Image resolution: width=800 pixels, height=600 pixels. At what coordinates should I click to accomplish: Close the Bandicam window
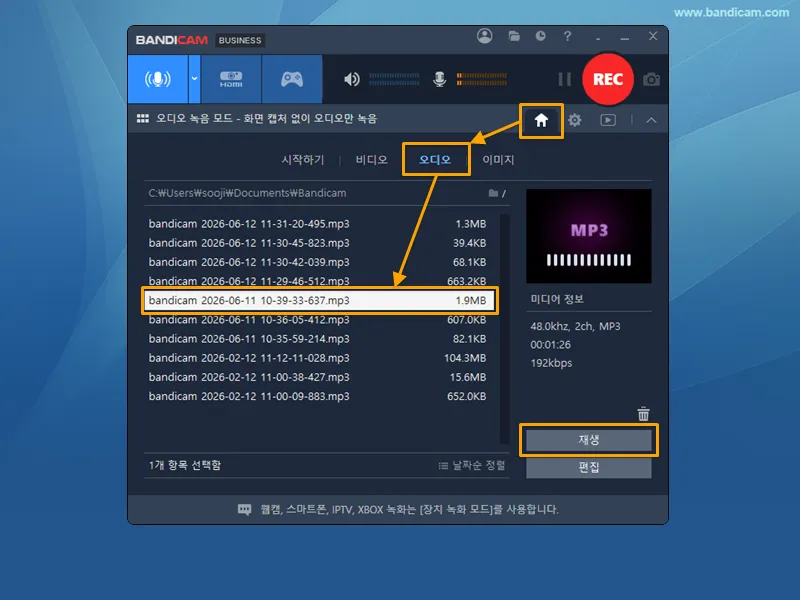[653, 36]
